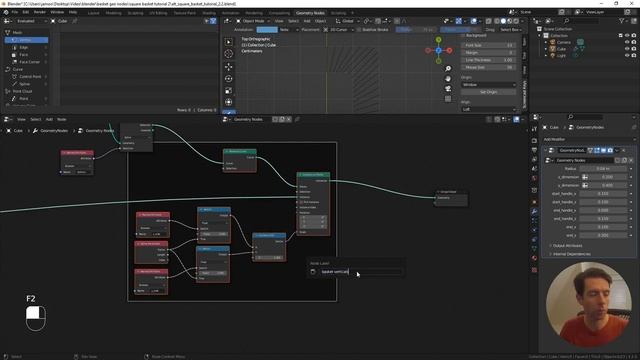This screenshot has width=640, height=360.
Task: Expand Internal Dependencies panel
Action: point(571,254)
